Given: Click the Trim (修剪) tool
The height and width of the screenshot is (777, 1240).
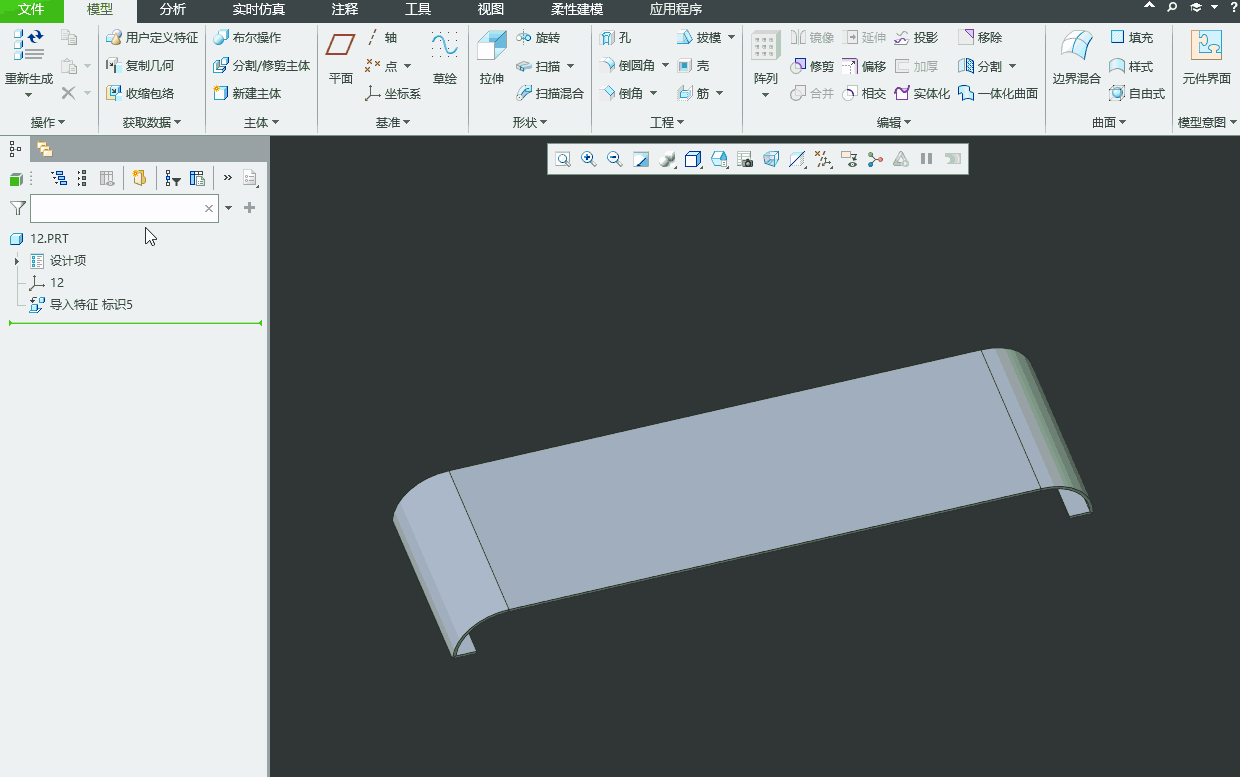Looking at the screenshot, I should point(812,66).
